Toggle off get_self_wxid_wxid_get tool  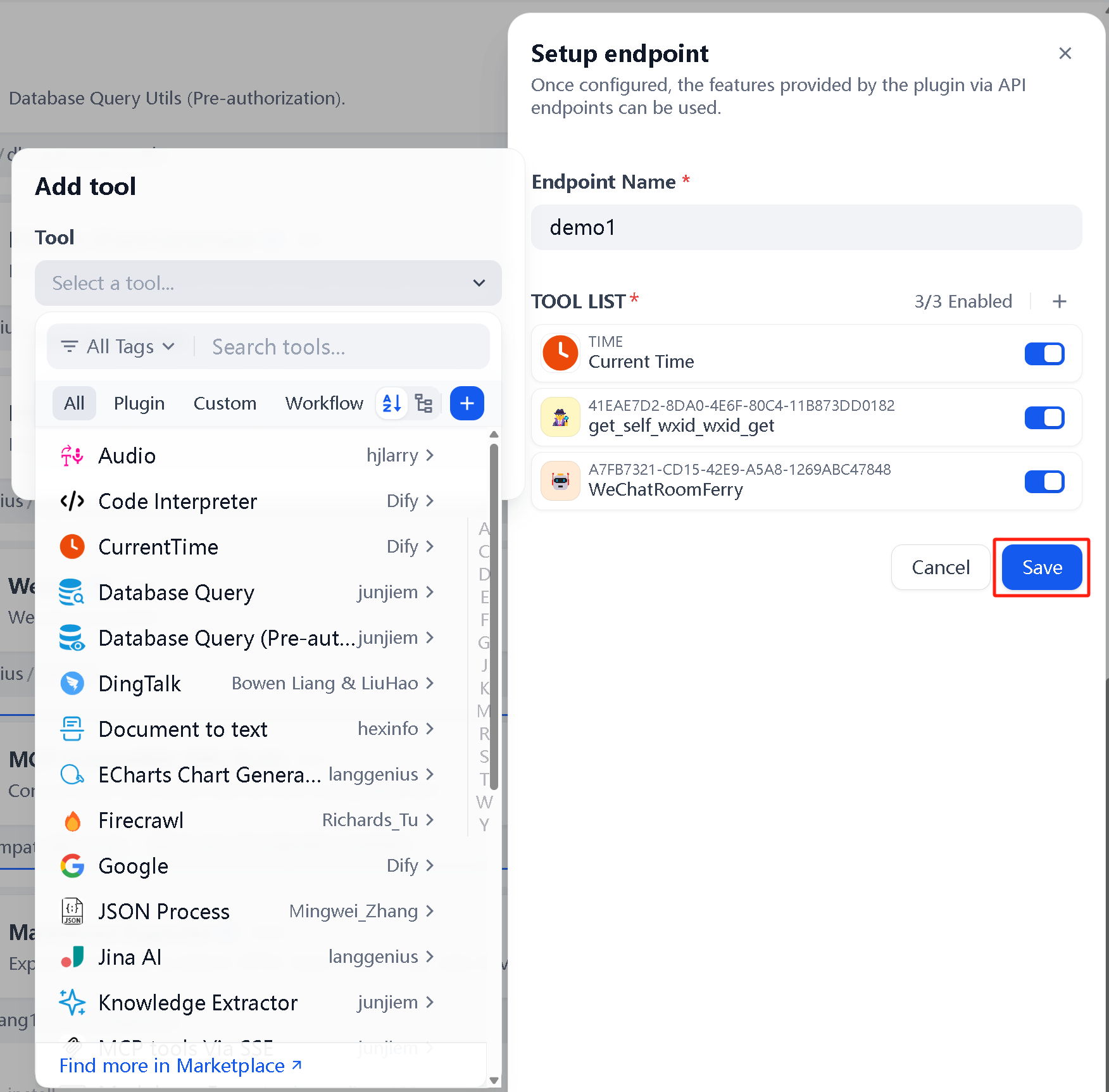click(1044, 418)
